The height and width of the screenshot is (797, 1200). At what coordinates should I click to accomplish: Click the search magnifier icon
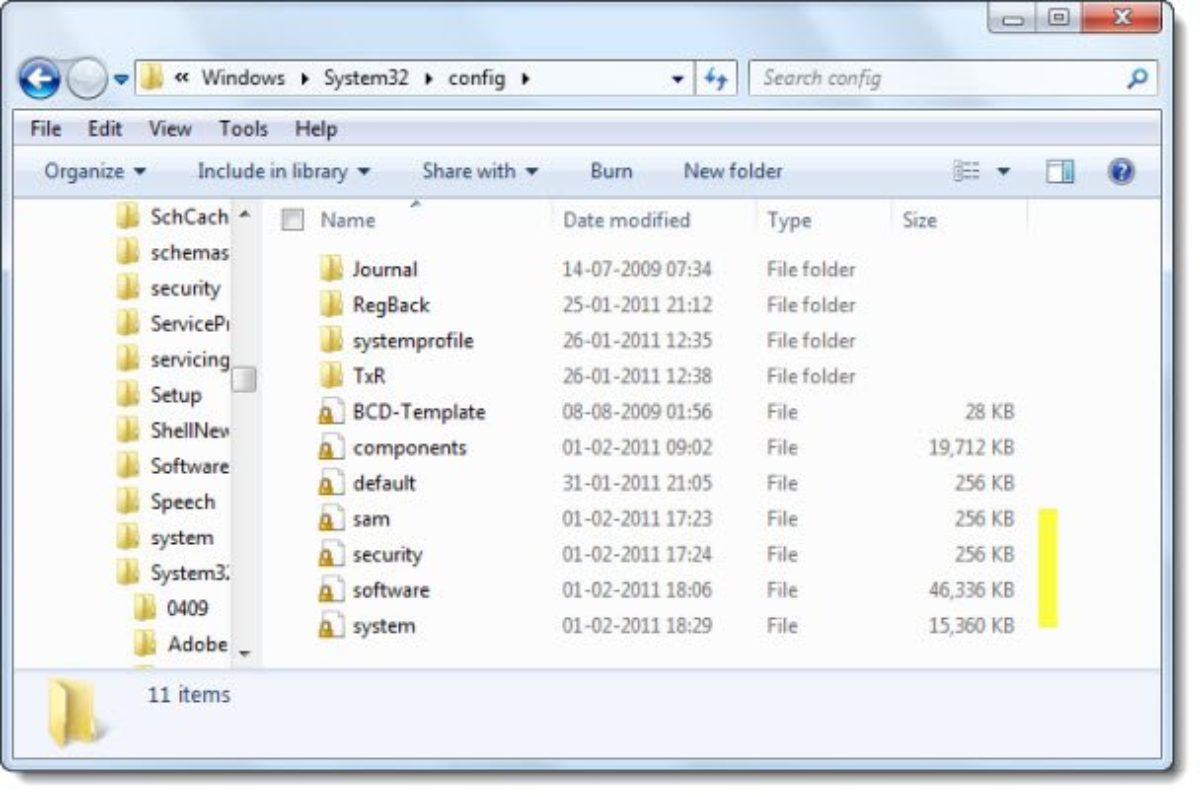coord(1137,78)
